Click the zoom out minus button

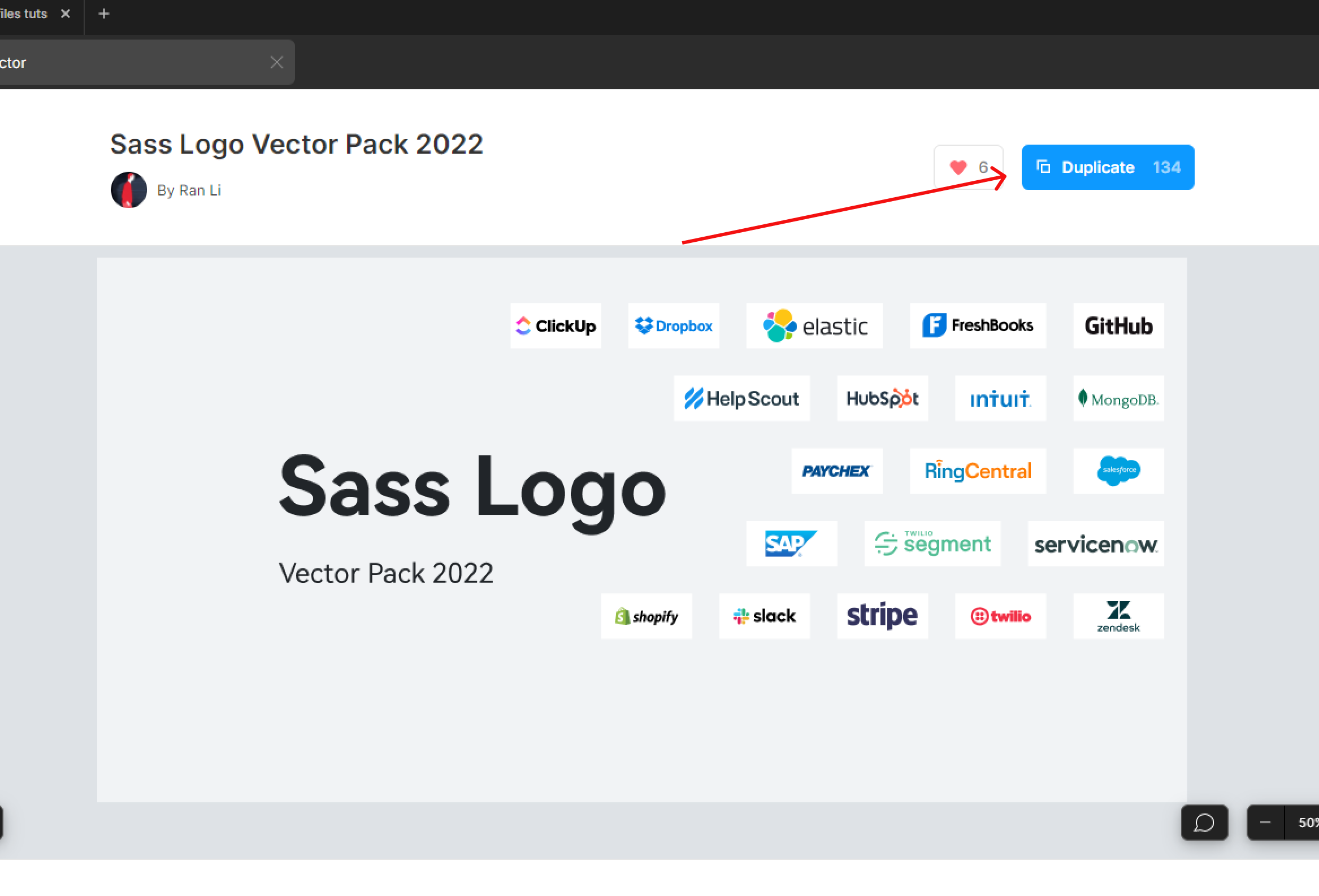click(1265, 822)
